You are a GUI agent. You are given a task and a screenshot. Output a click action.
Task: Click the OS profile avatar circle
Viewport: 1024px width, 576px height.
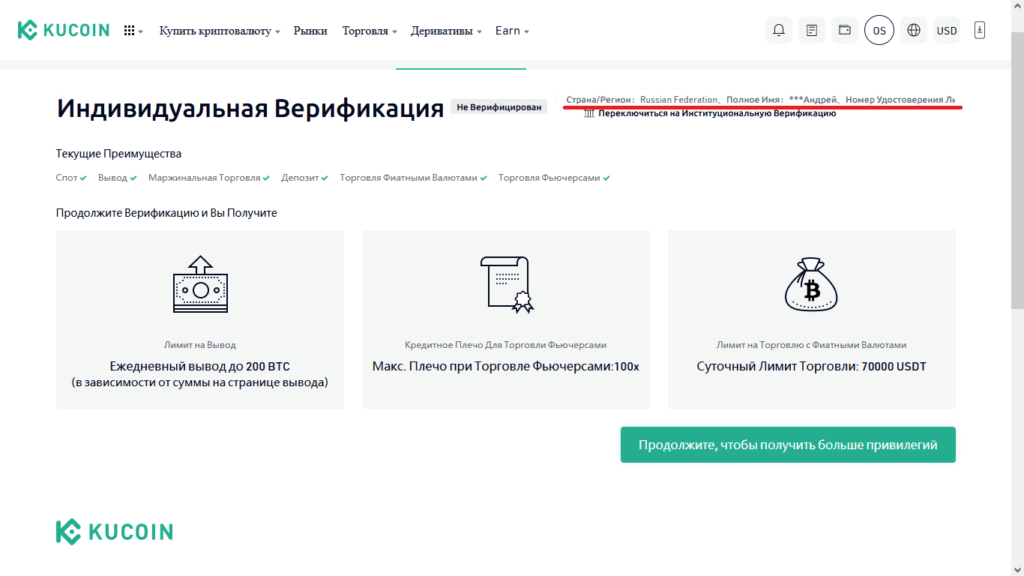(x=879, y=30)
